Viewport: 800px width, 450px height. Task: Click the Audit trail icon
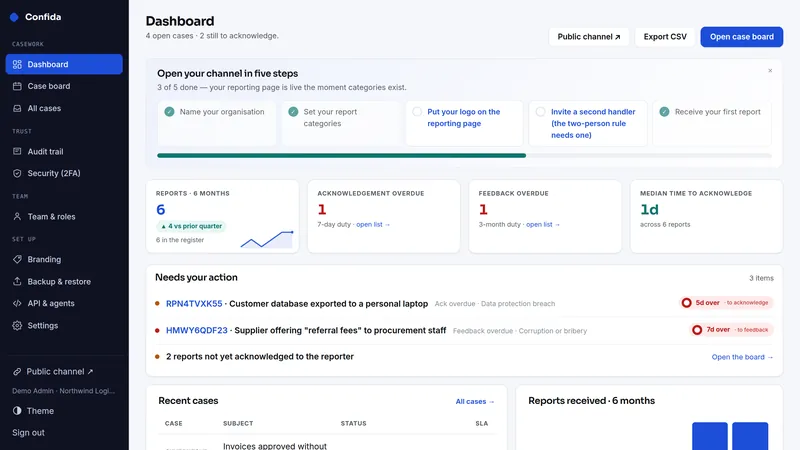pos(17,152)
